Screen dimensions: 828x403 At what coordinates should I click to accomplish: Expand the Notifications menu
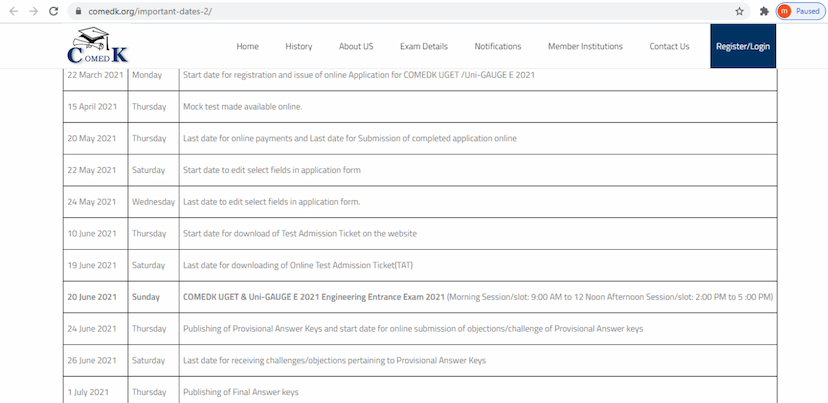click(x=497, y=46)
